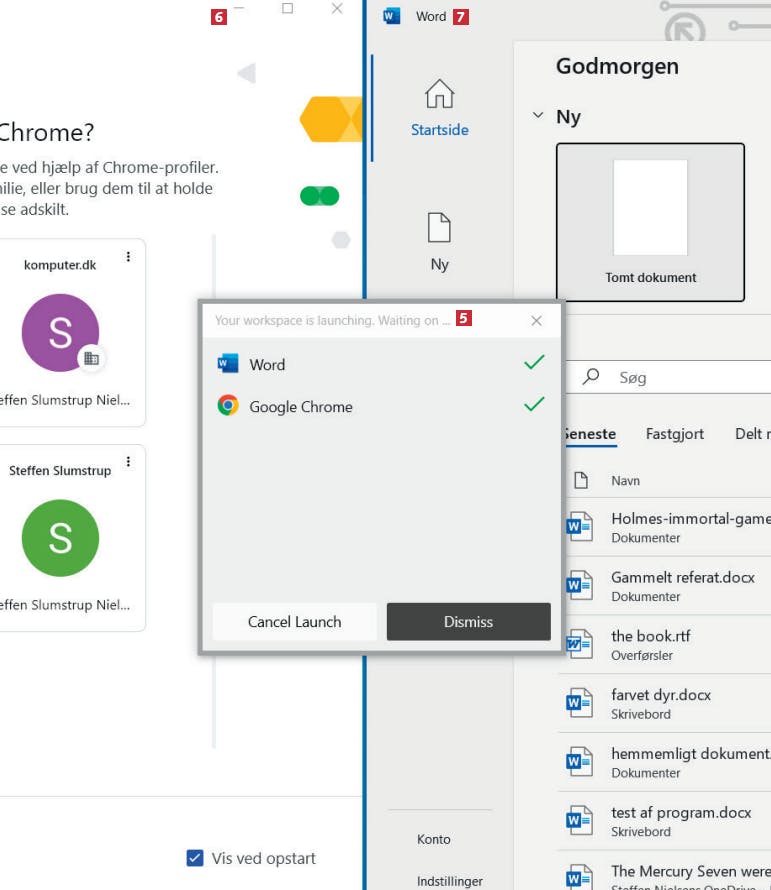Image resolution: width=771 pixels, height=890 pixels.
Task: Click Cancel Launch button
Action: point(294,622)
